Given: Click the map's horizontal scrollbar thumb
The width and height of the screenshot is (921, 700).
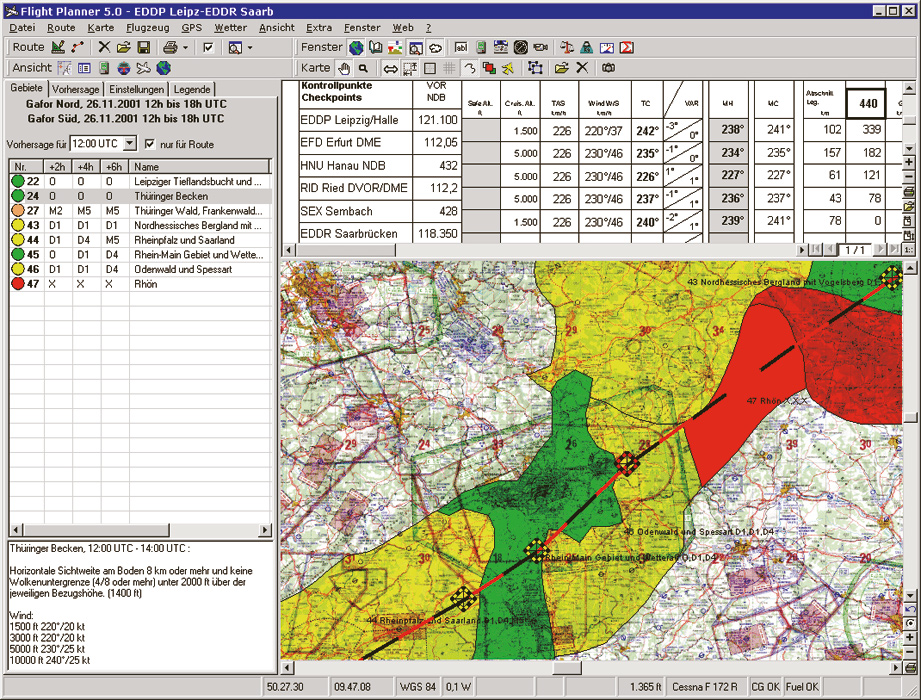Looking at the screenshot, I should pos(567,668).
